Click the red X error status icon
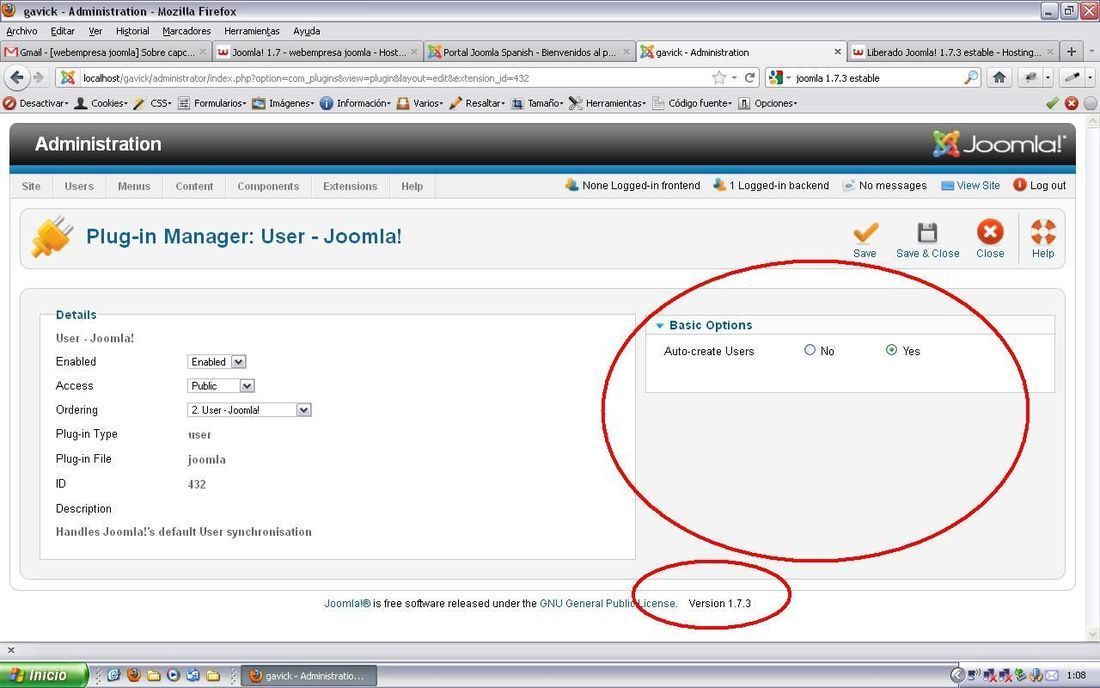This screenshot has height=688, width=1100. coord(1071,103)
